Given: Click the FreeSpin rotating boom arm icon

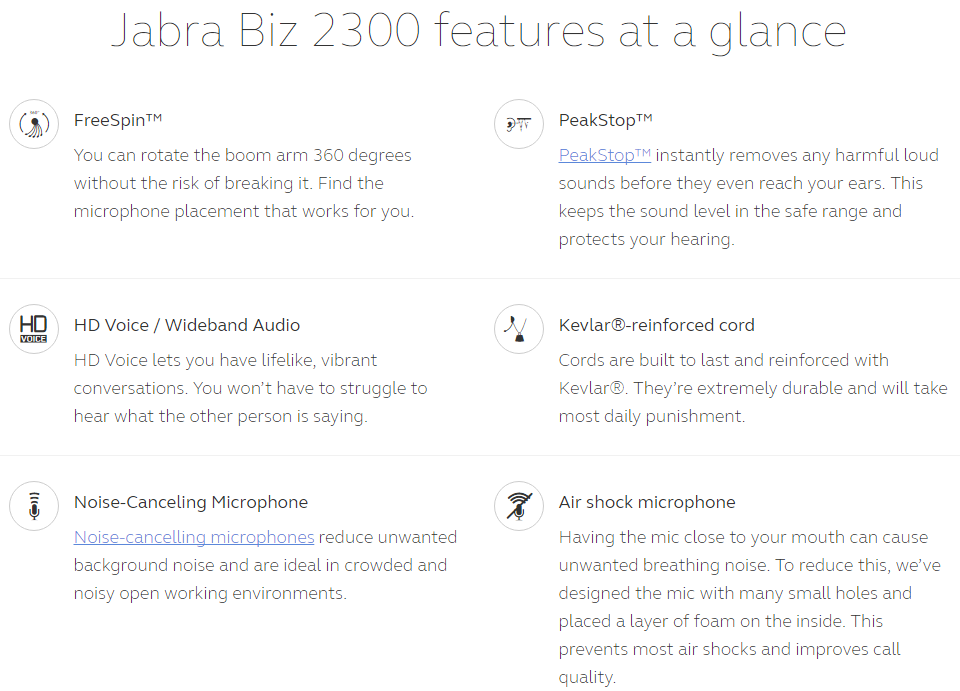Looking at the screenshot, I should click(x=34, y=124).
